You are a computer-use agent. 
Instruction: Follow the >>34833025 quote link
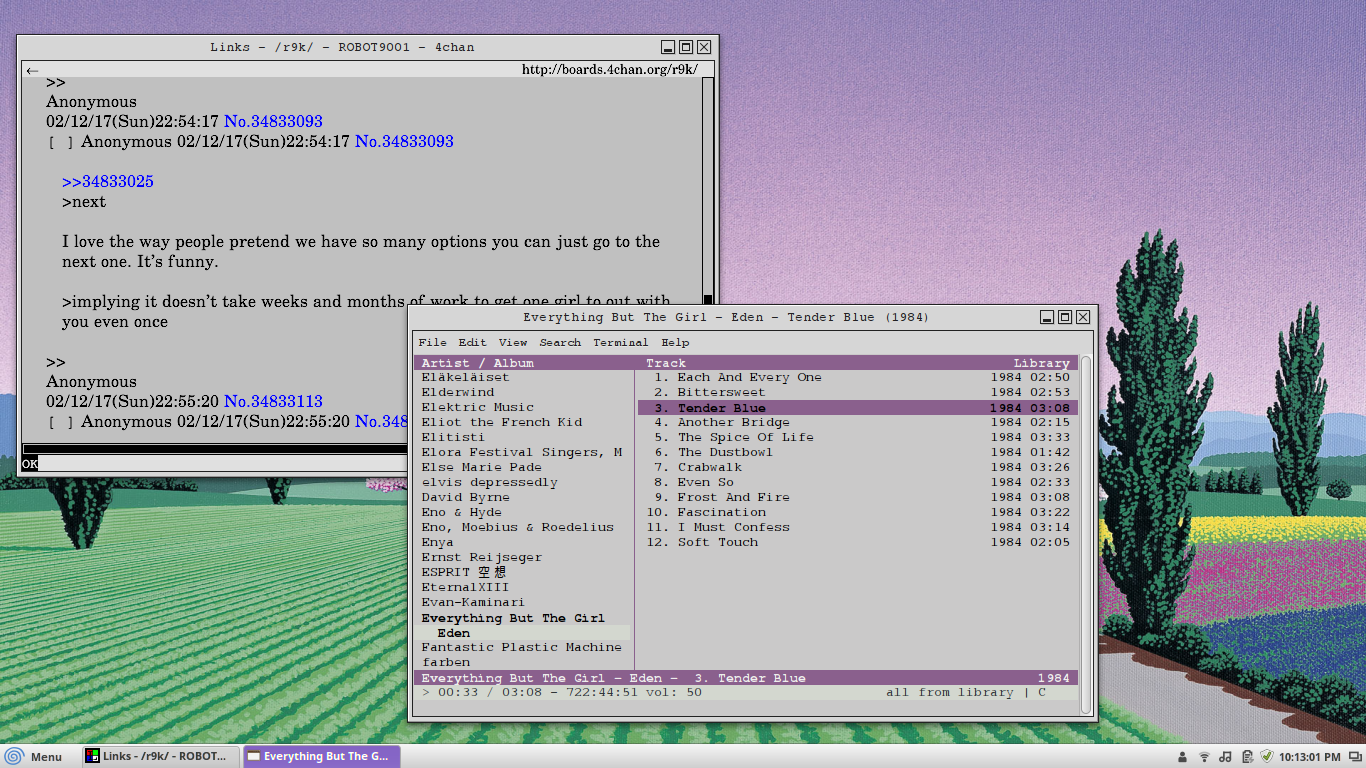click(x=108, y=182)
